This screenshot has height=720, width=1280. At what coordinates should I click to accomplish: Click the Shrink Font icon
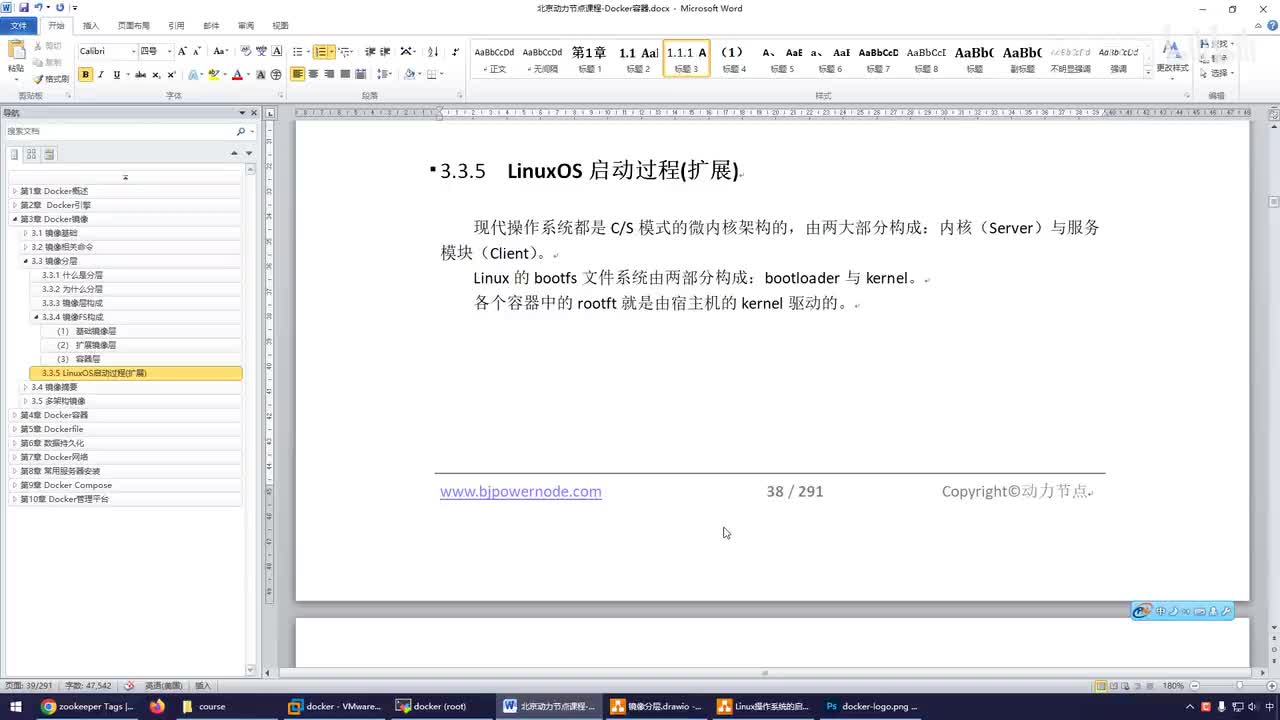[x=197, y=51]
